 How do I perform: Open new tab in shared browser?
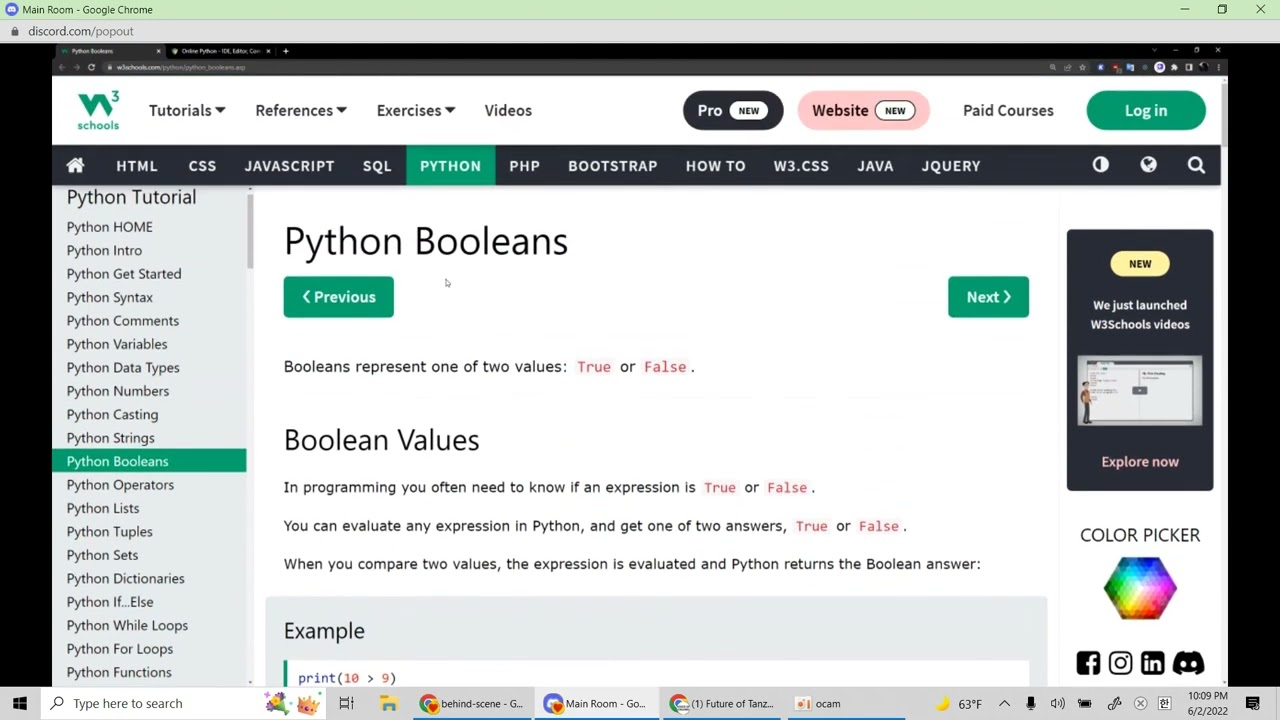(x=285, y=50)
